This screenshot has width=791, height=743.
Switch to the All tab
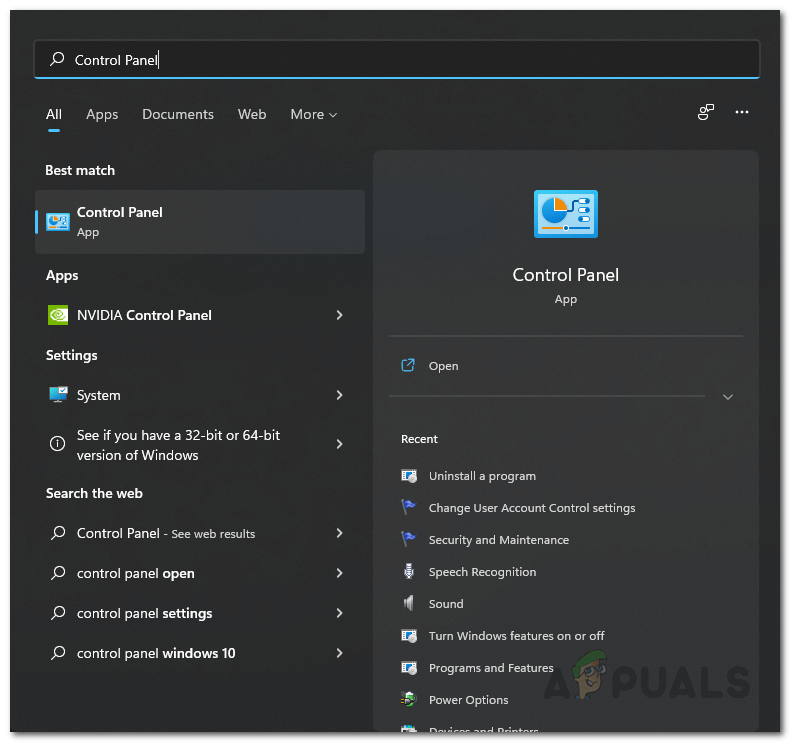(54, 115)
